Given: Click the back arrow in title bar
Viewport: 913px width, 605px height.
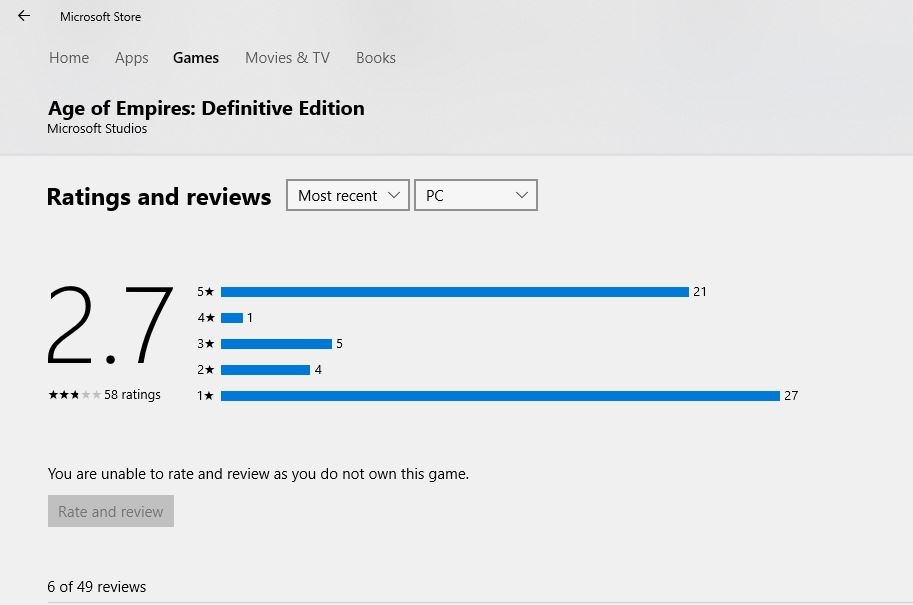Looking at the screenshot, I should click(24, 16).
